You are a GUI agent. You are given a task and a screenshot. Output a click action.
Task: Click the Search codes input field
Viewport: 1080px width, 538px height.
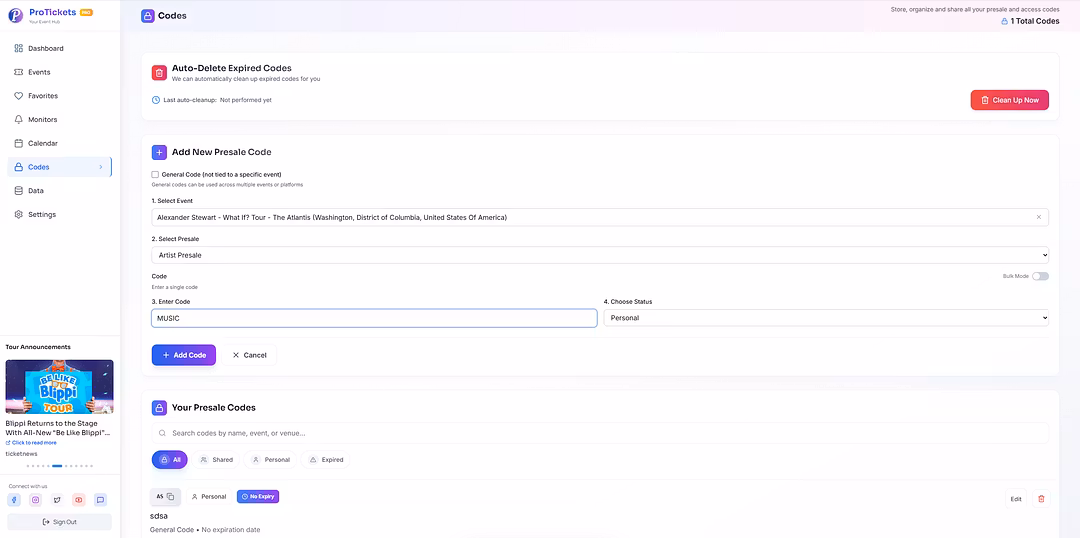(x=600, y=433)
